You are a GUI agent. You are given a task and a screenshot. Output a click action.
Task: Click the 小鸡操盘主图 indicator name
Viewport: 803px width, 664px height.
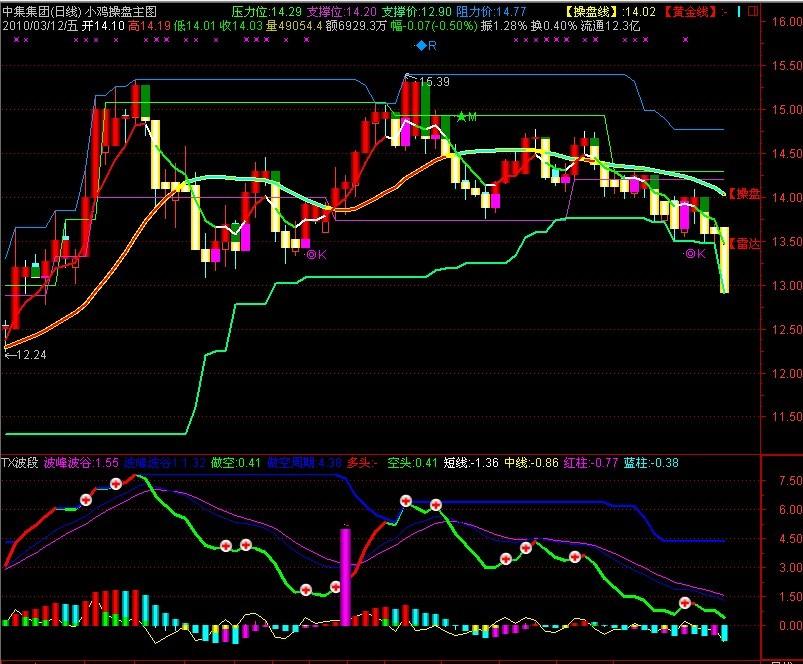click(121, 11)
